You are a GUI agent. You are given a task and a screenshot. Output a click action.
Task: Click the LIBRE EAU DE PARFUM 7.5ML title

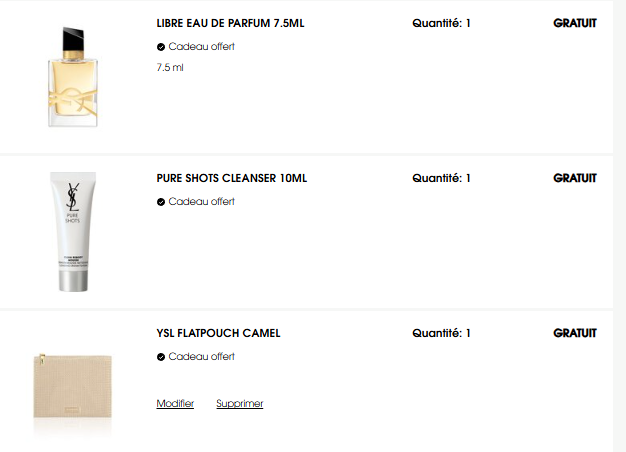tap(230, 23)
